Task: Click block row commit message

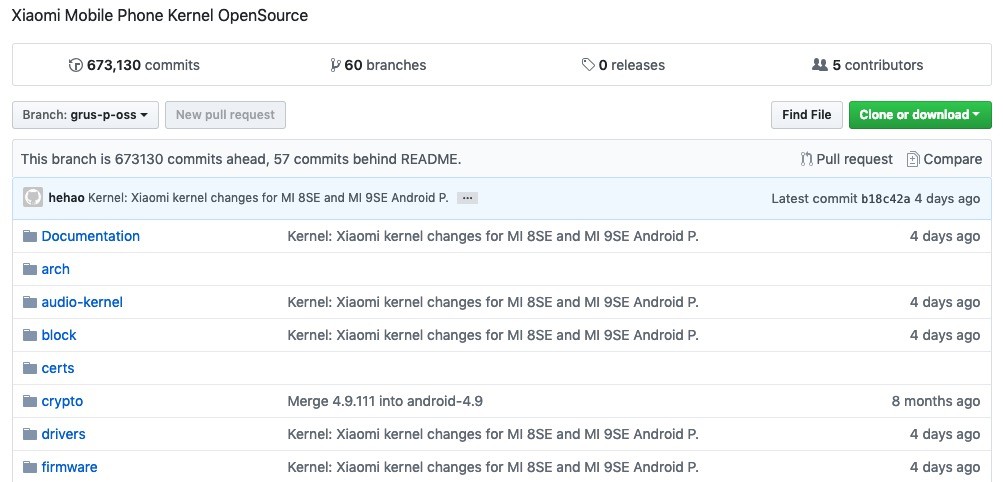Action: [493, 335]
